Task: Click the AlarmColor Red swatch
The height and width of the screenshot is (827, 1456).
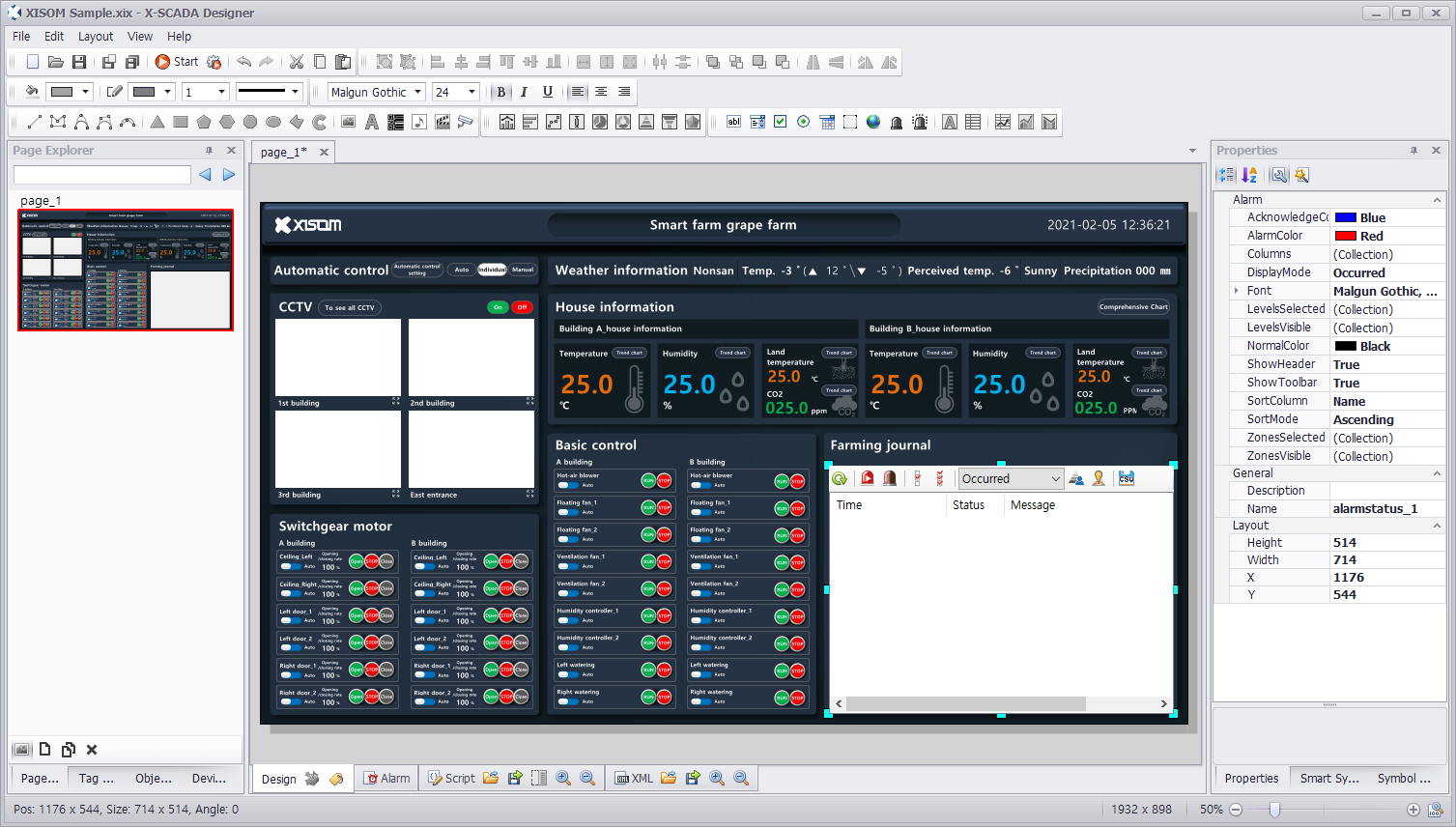Action: (x=1346, y=236)
